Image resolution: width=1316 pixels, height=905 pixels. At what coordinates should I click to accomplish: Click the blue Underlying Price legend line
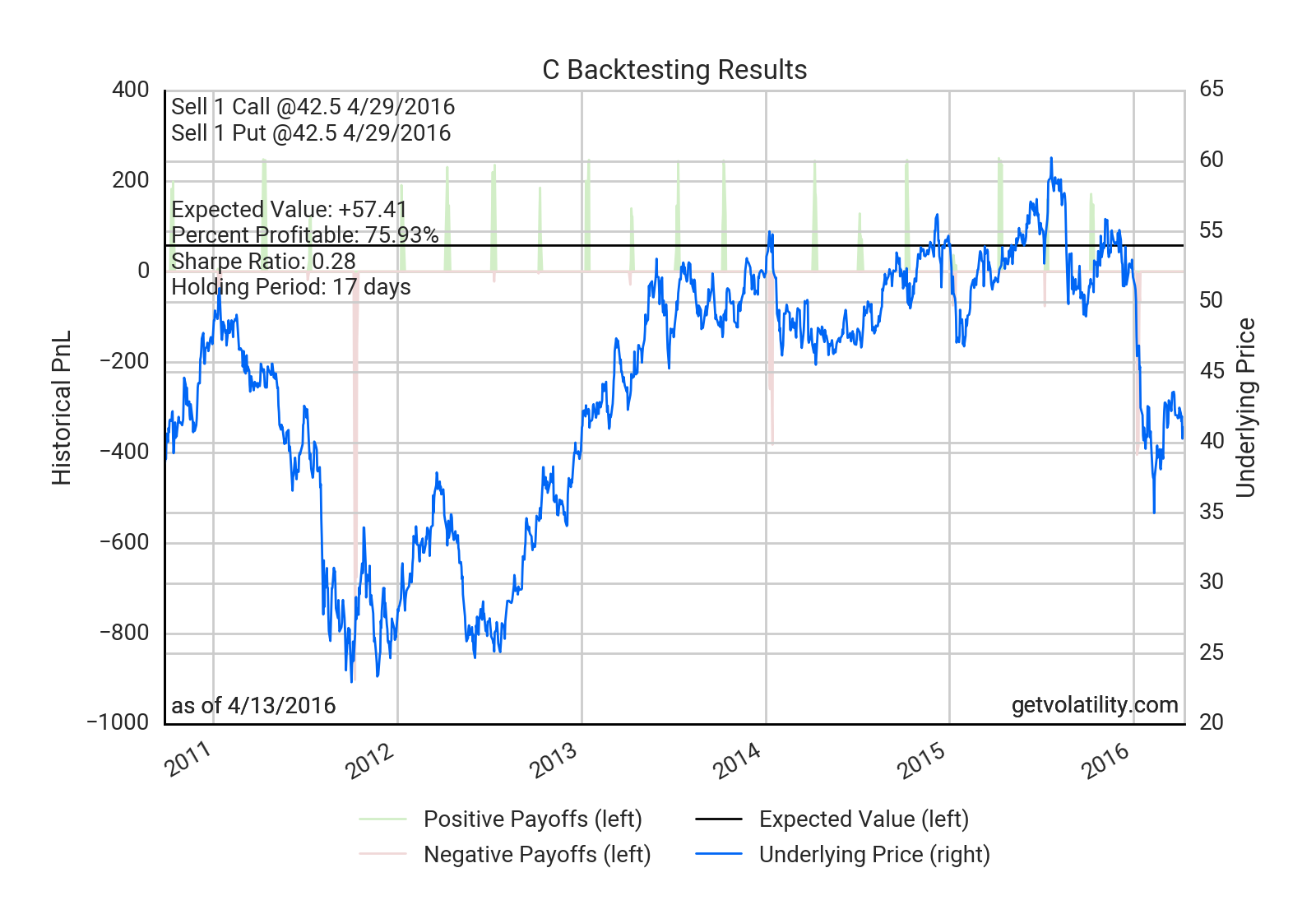point(719,854)
